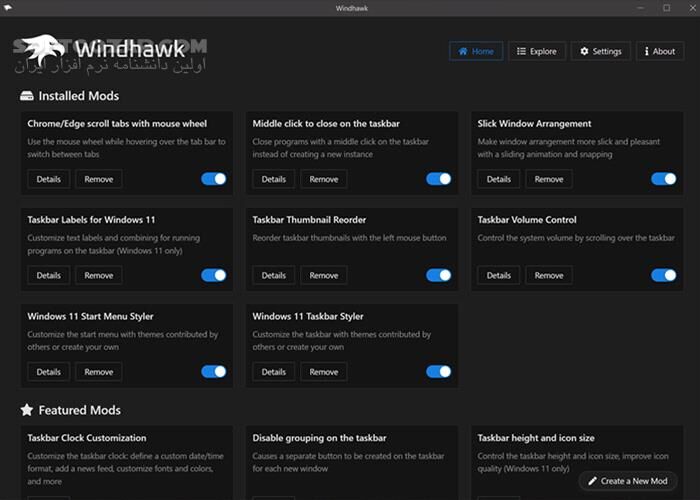Open Details for Windows 11 Start Menu Styler
The image size is (700, 500).
(49, 372)
